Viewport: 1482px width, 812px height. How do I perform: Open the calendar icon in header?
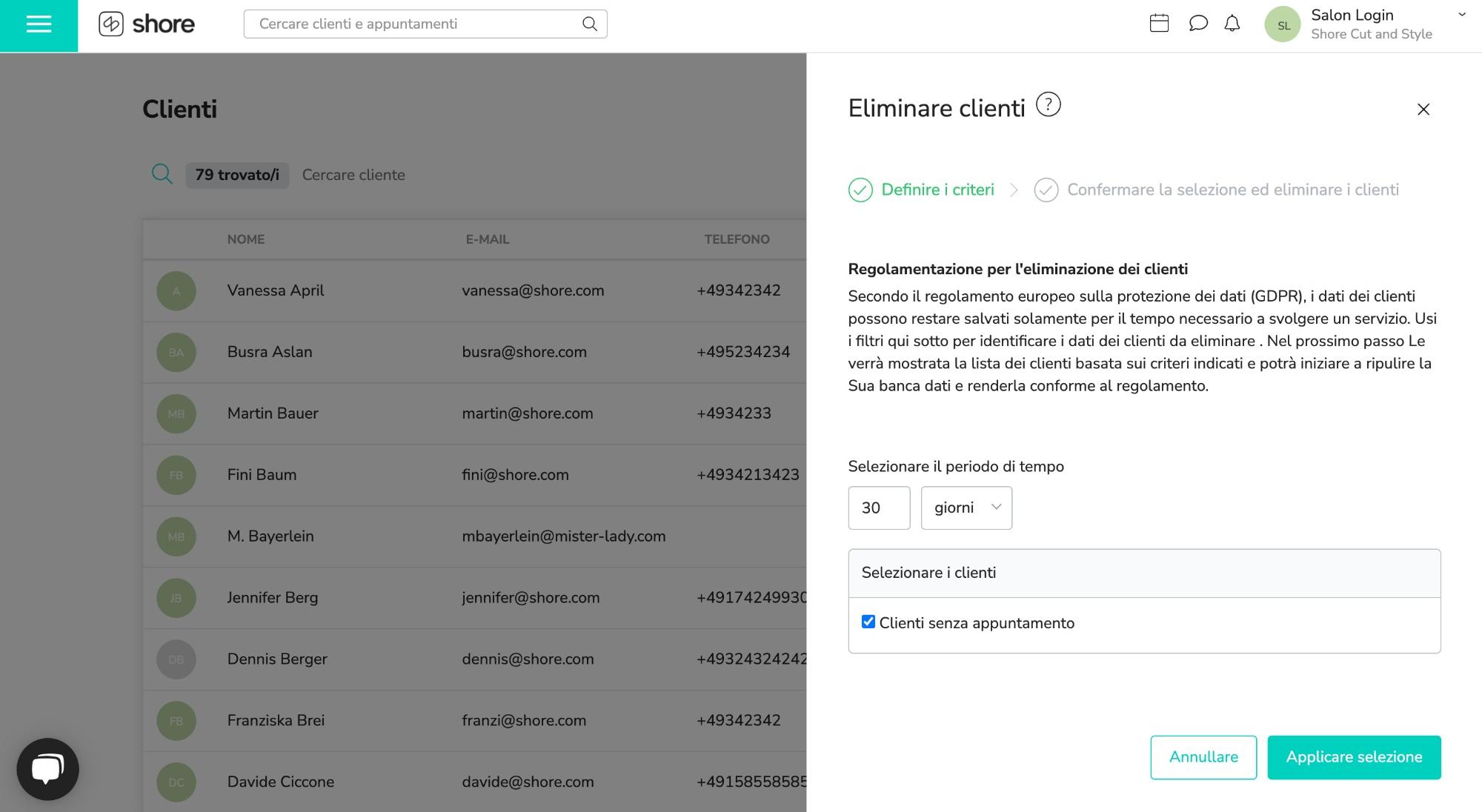(1159, 23)
